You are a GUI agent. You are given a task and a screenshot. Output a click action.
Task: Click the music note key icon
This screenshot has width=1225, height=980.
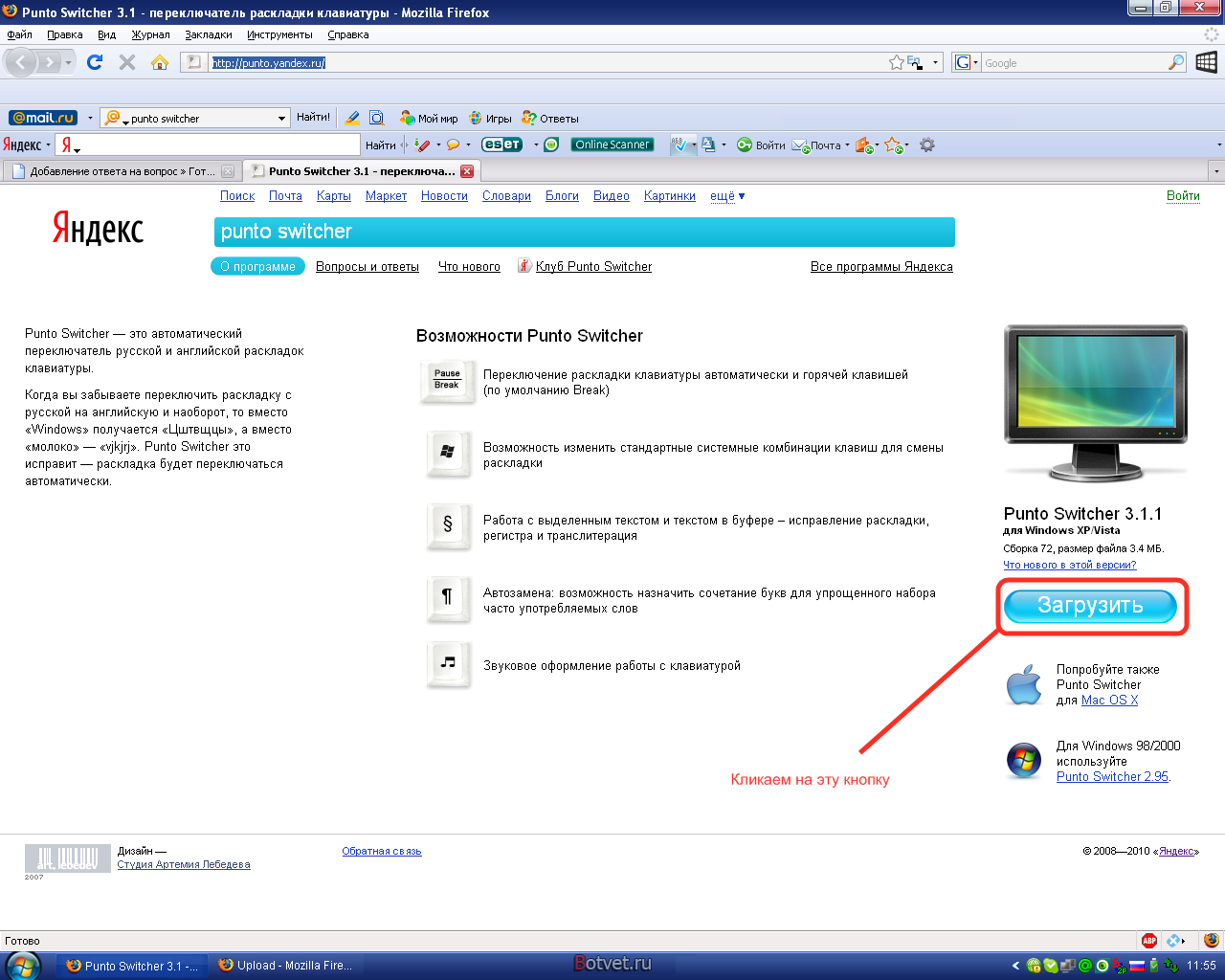click(447, 664)
